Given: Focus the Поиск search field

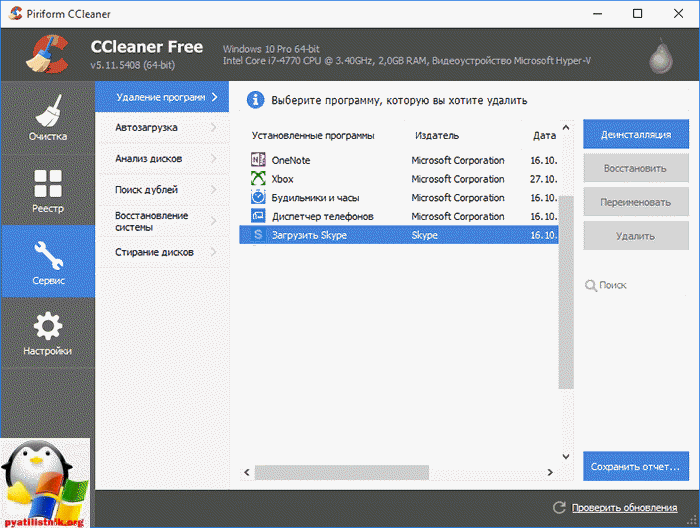Looking at the screenshot, I should tap(636, 285).
